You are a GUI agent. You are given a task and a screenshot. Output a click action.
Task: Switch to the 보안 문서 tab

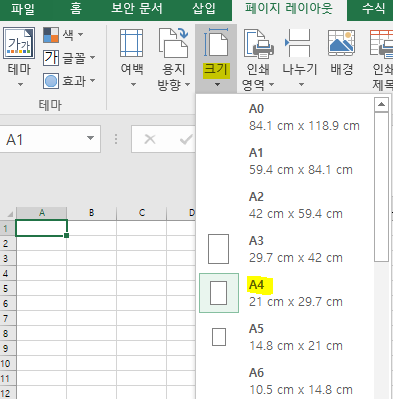137,9
